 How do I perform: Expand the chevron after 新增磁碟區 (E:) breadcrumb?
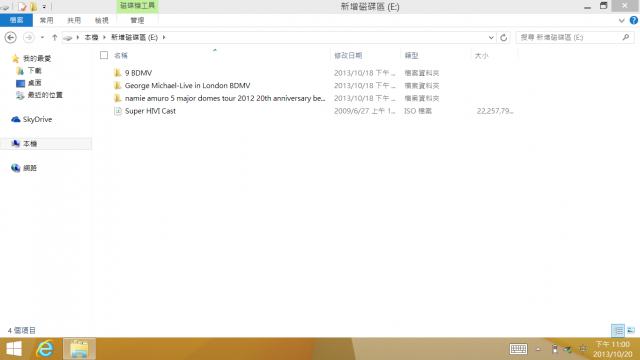[164, 38]
